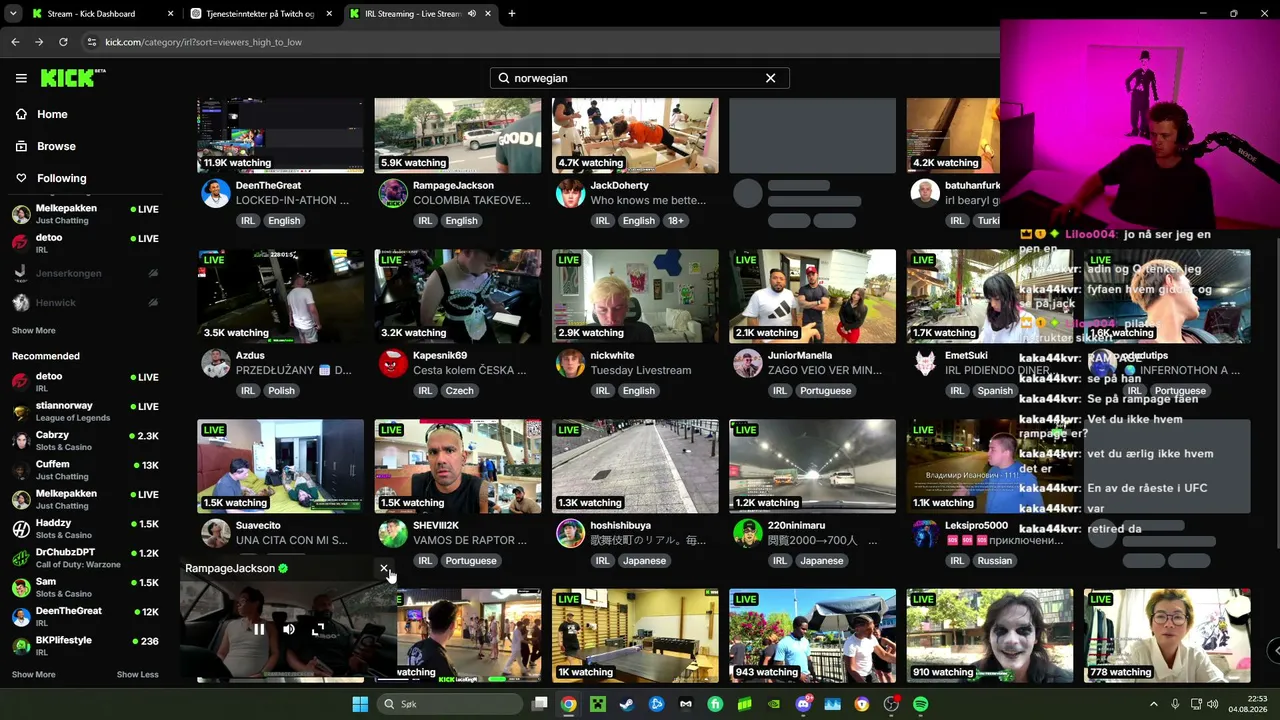Image resolution: width=1280 pixels, height=720 pixels.
Task: Open Kapesnik69's stream thumbnail
Action: click(x=458, y=296)
